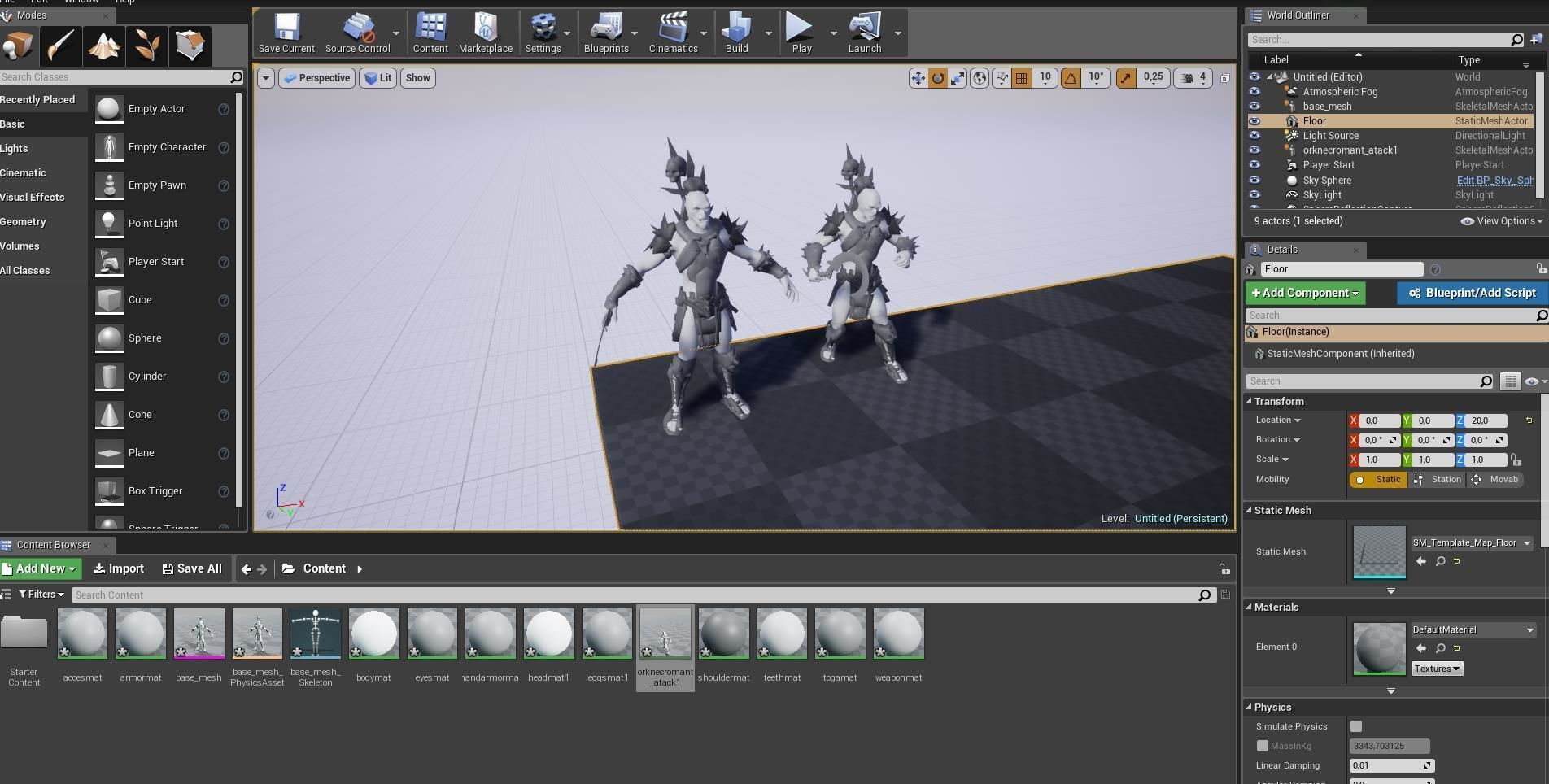1549x784 pixels.
Task: Click the Blueprints toolbar button
Action: (x=606, y=33)
